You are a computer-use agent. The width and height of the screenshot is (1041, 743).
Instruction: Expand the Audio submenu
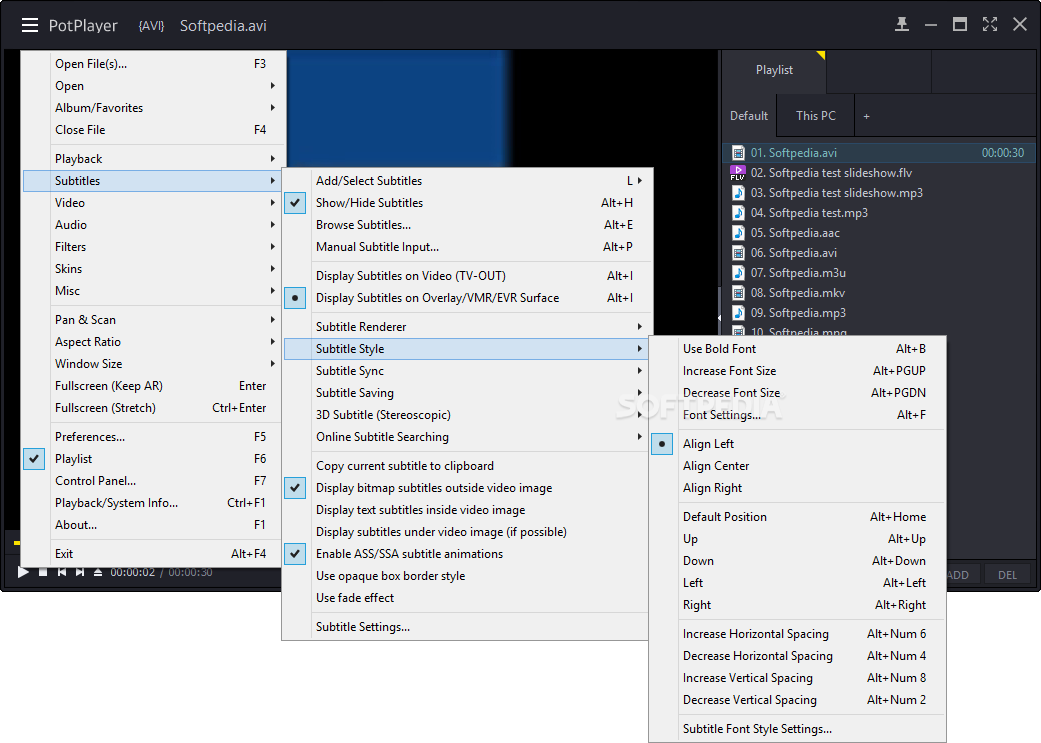(154, 224)
